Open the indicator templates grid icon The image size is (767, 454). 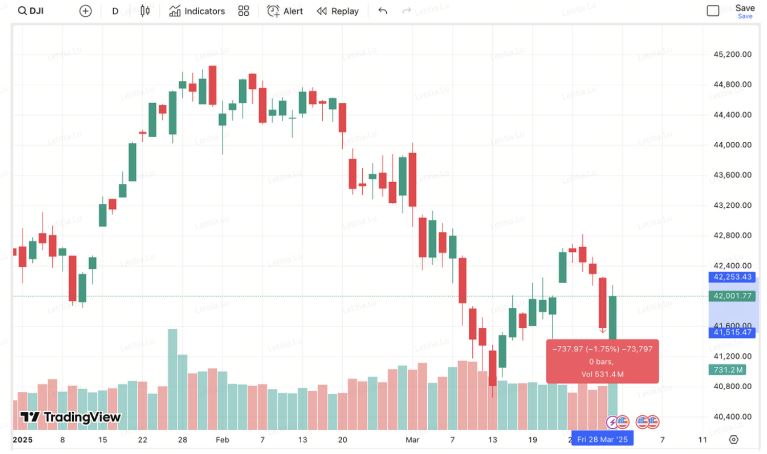(243, 11)
